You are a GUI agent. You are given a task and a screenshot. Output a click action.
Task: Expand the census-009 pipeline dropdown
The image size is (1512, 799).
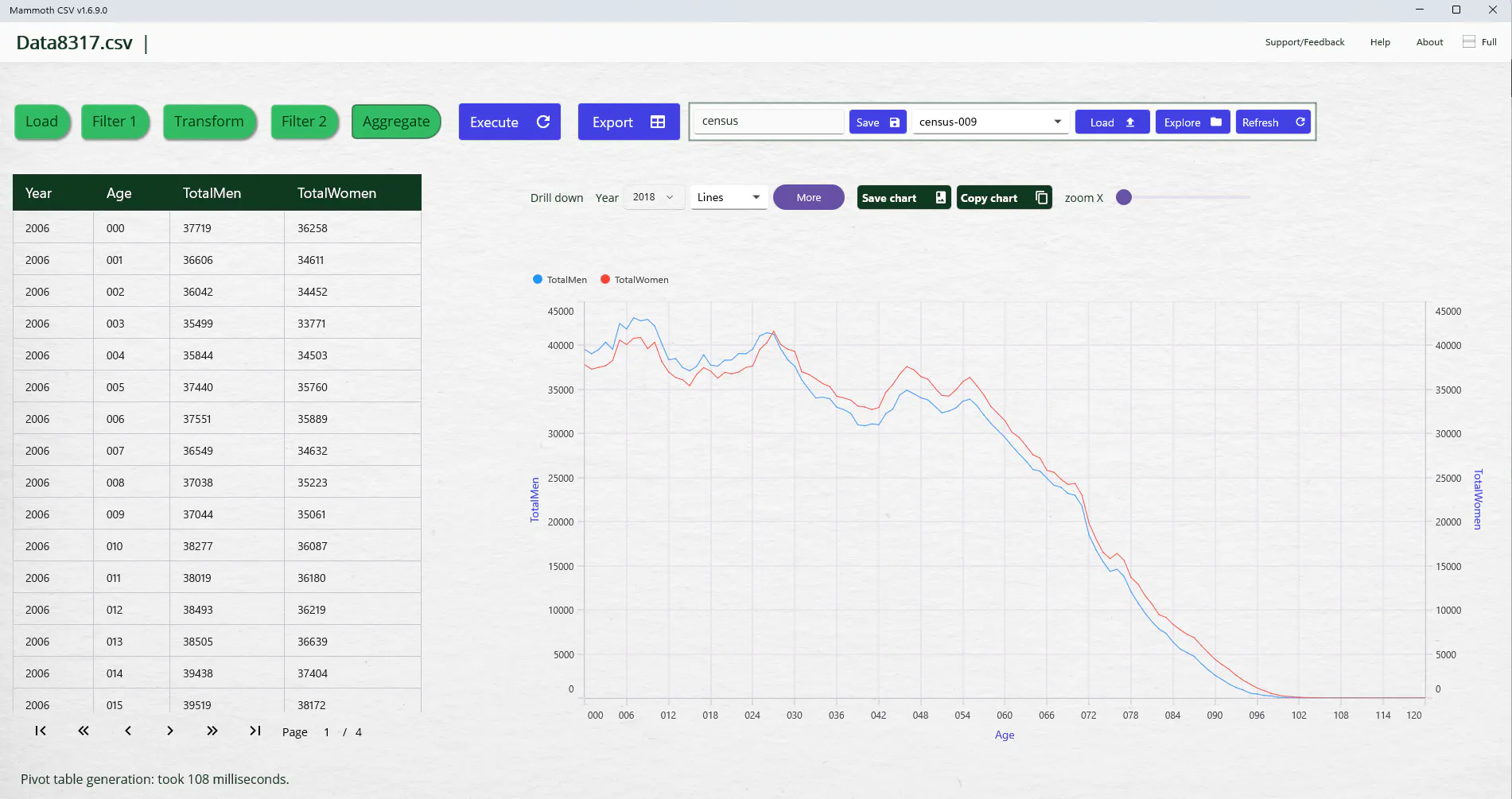coord(990,122)
